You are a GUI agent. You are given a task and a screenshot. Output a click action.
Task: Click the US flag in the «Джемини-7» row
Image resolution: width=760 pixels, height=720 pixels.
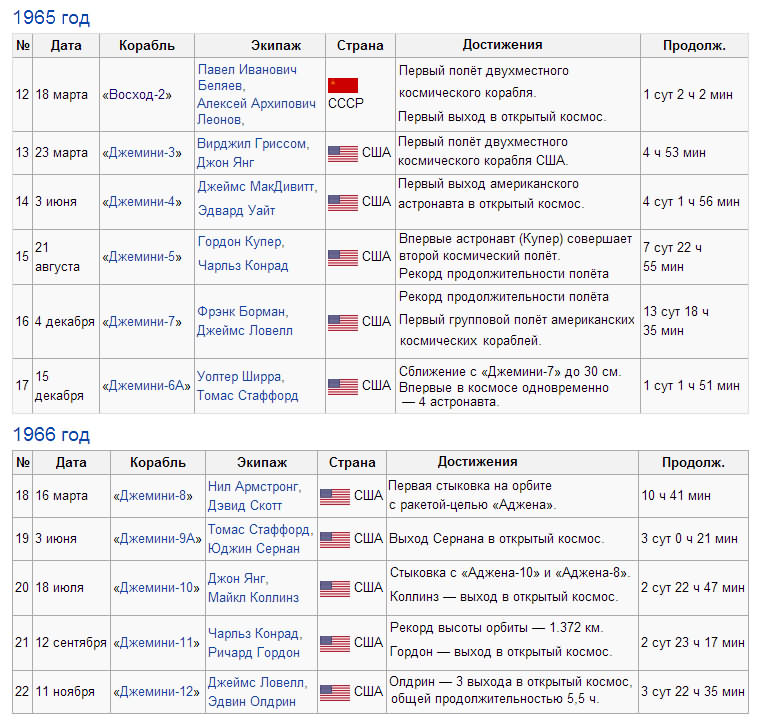coord(343,322)
